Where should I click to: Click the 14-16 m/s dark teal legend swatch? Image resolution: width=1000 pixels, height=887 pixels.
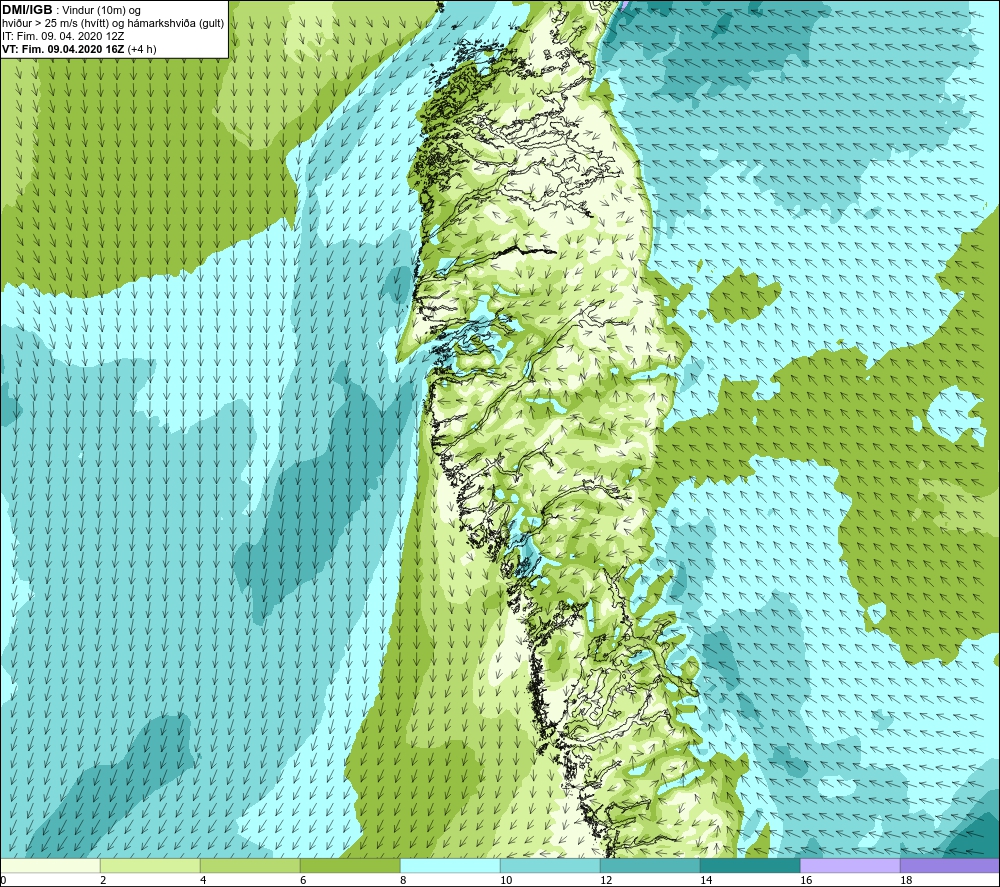(750, 865)
